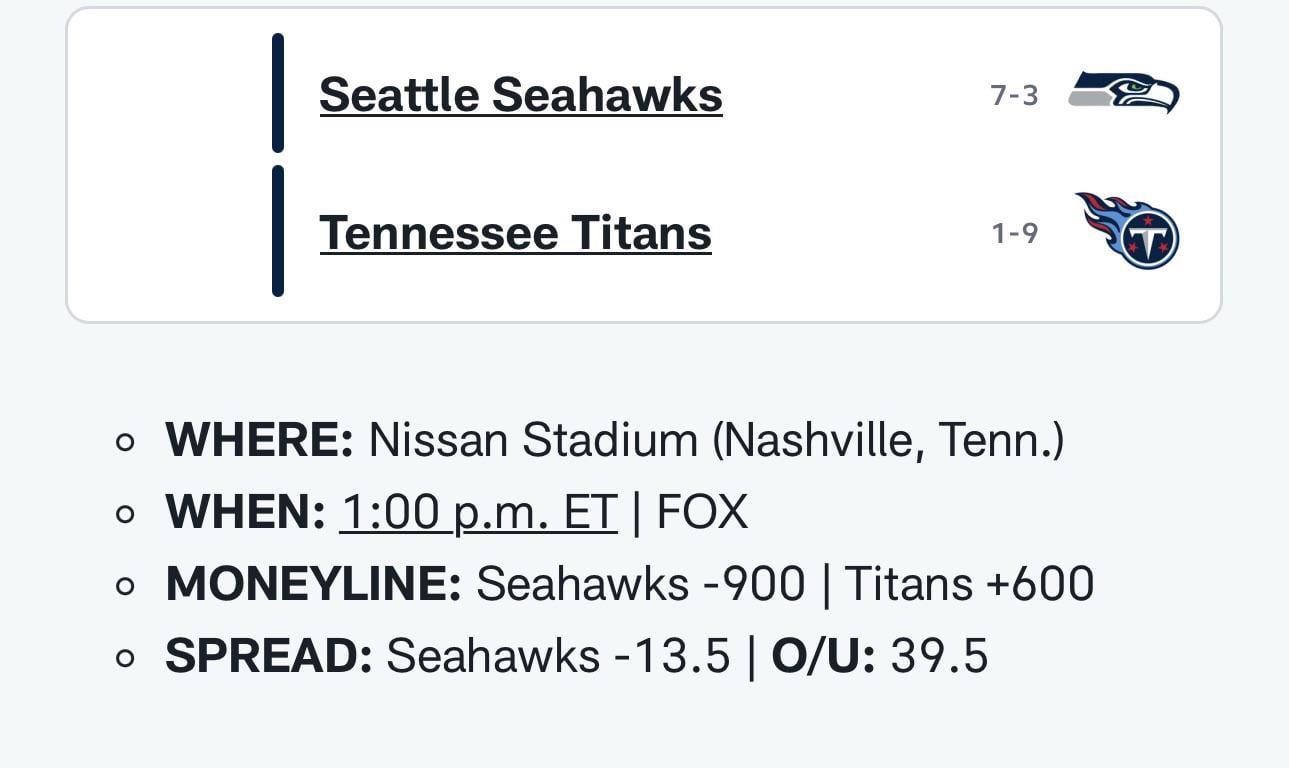Open the Seattle Seahawks team page link
This screenshot has width=1289, height=768.
point(520,95)
